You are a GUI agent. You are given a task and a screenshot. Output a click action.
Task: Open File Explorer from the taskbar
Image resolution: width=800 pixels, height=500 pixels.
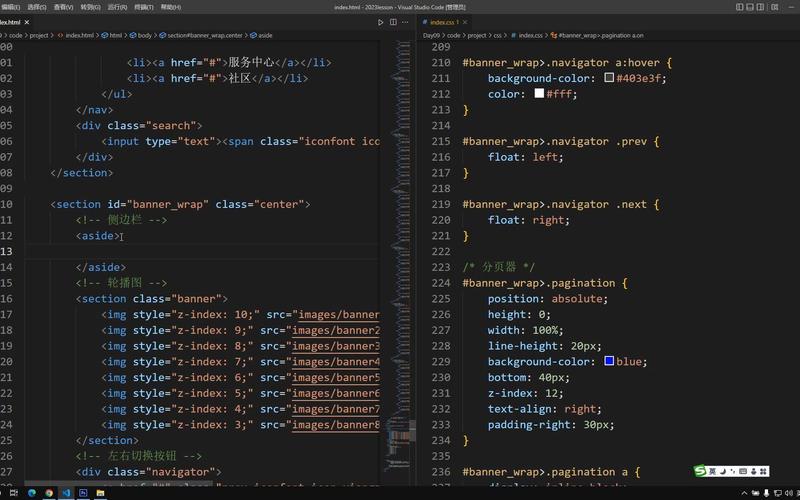[101, 493]
